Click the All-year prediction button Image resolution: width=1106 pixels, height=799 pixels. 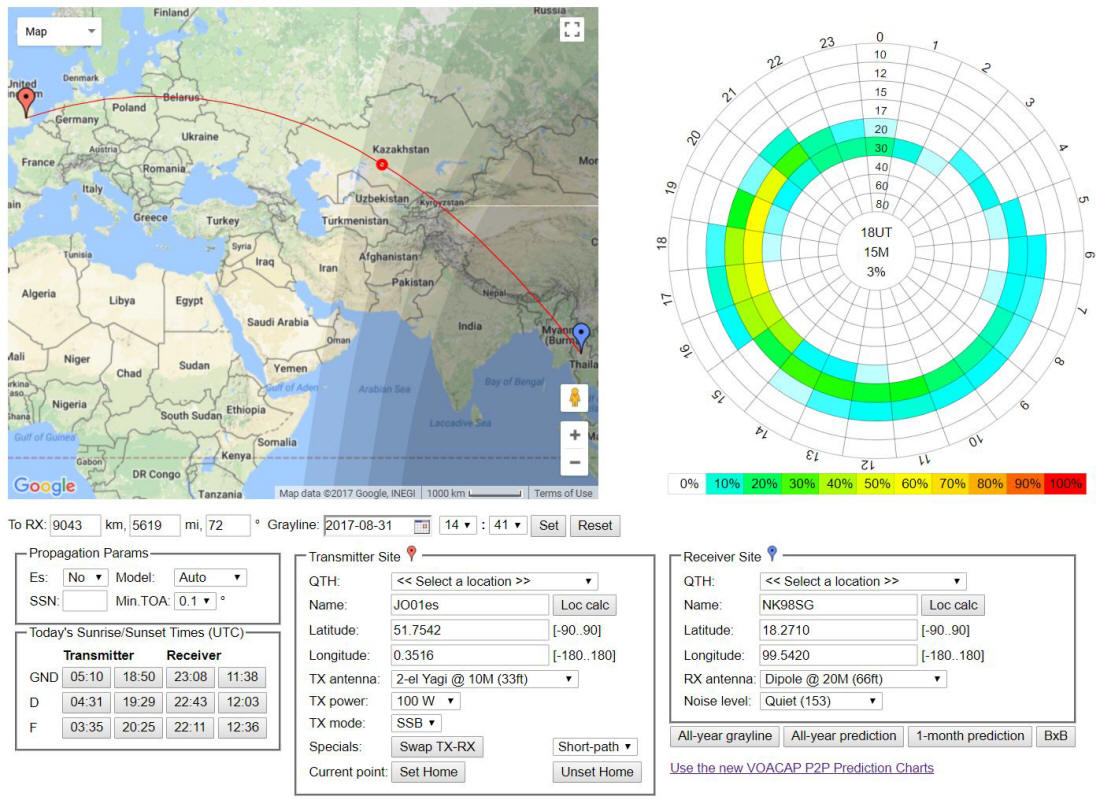842,736
